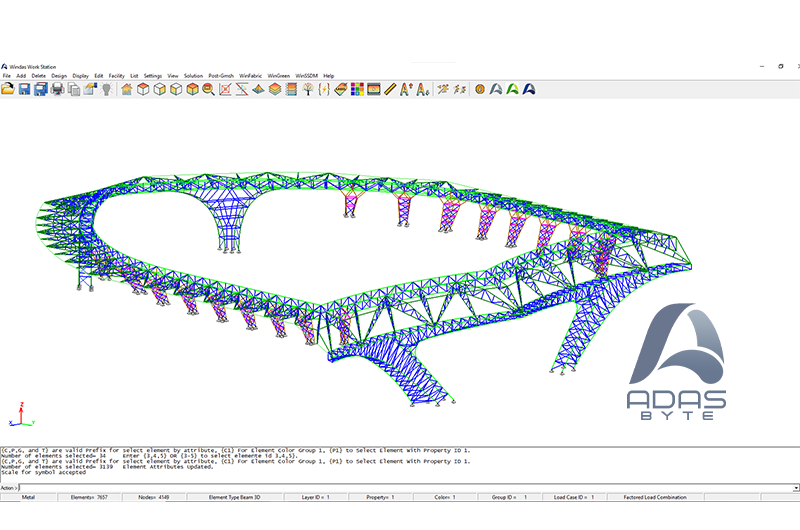Open the Design menu
The height and width of the screenshot is (530, 800).
59,75
